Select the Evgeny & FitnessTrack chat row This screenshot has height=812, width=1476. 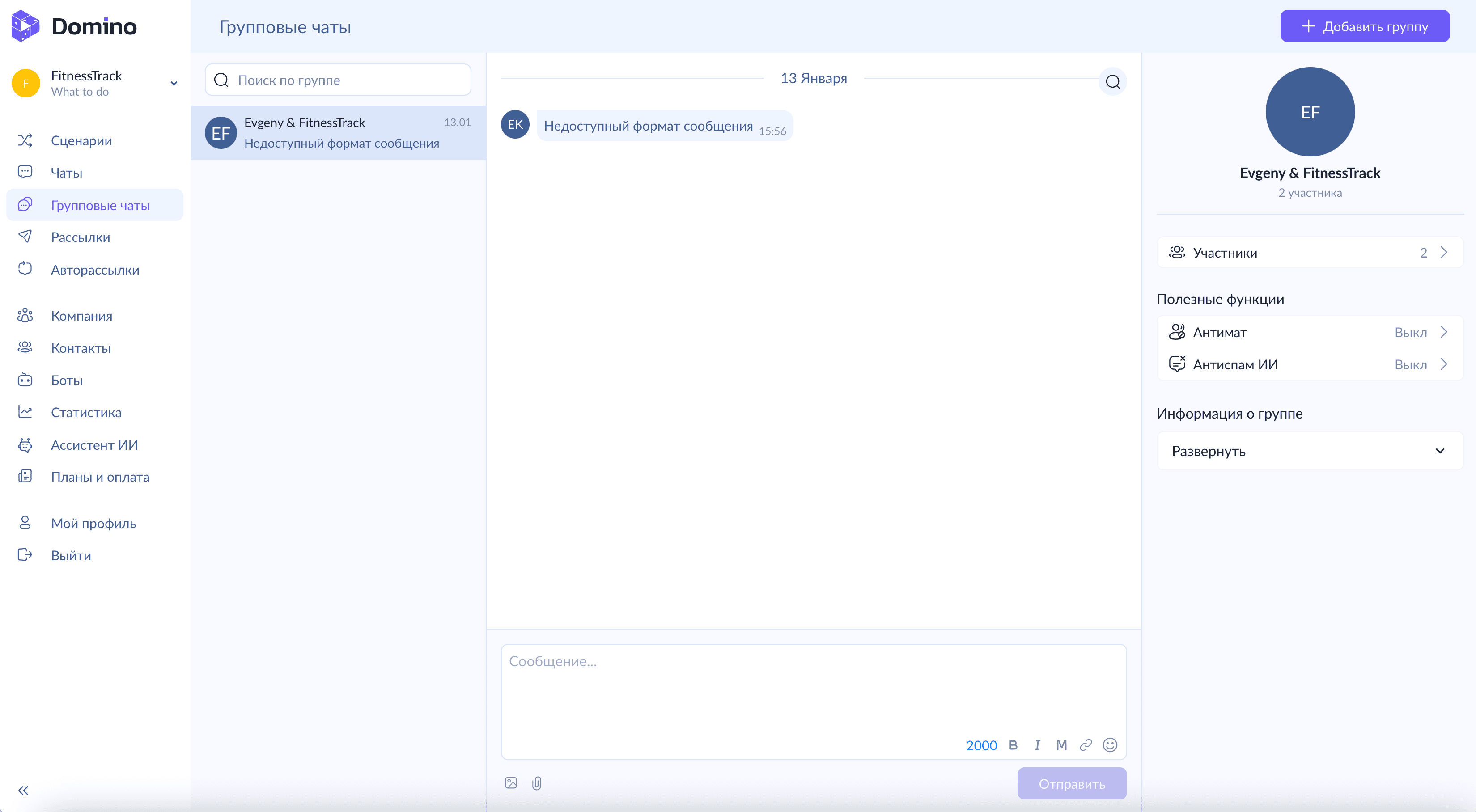(338, 133)
